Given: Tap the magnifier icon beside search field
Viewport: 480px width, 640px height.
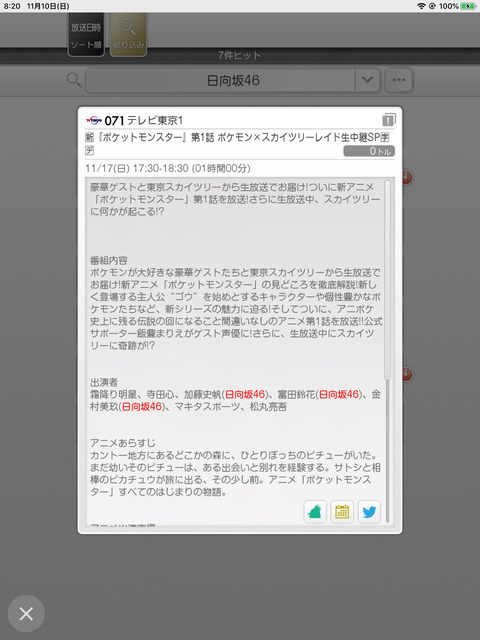Looking at the screenshot, I should click(74, 80).
